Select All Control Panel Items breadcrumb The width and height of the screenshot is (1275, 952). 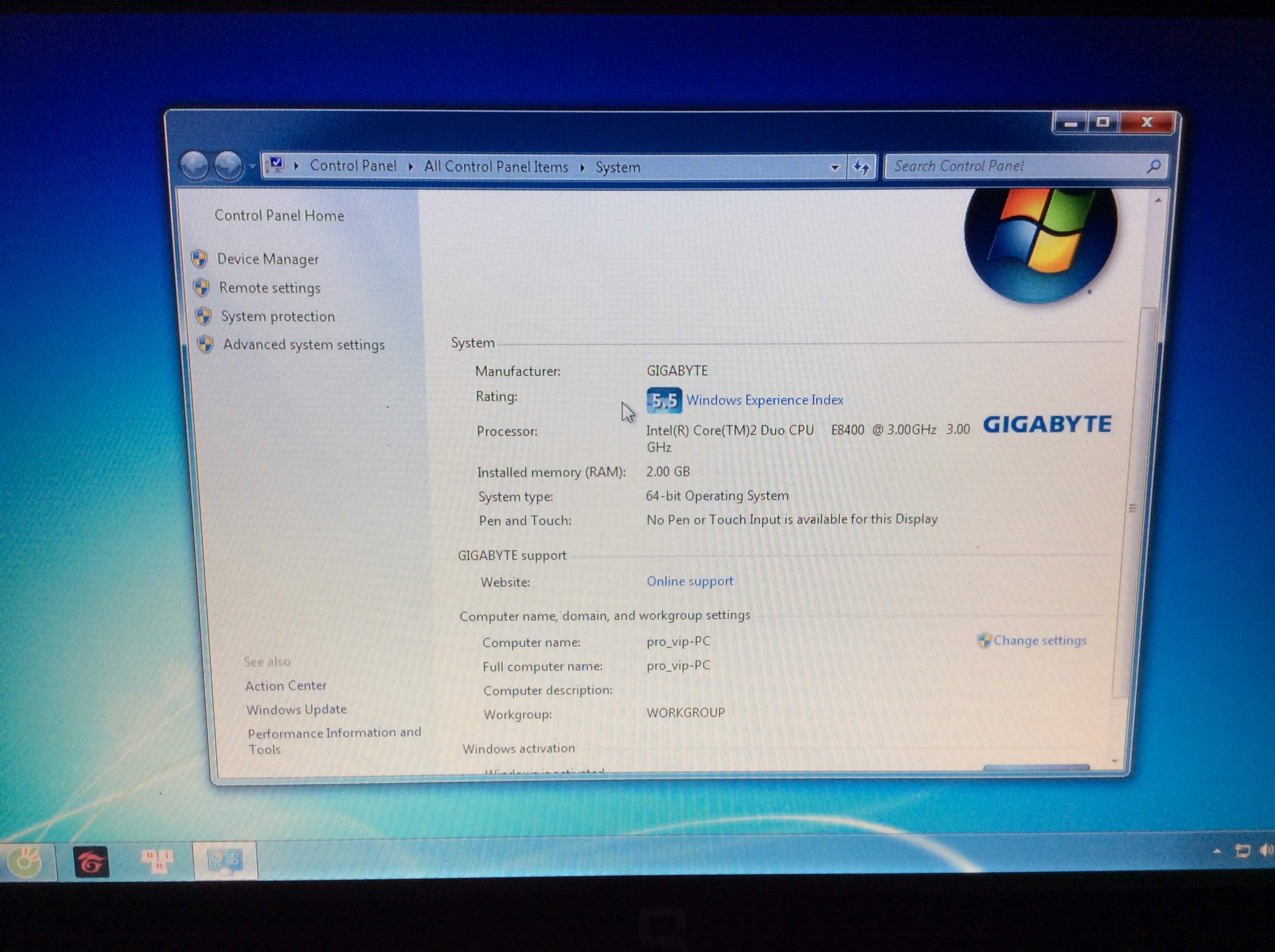tap(496, 167)
